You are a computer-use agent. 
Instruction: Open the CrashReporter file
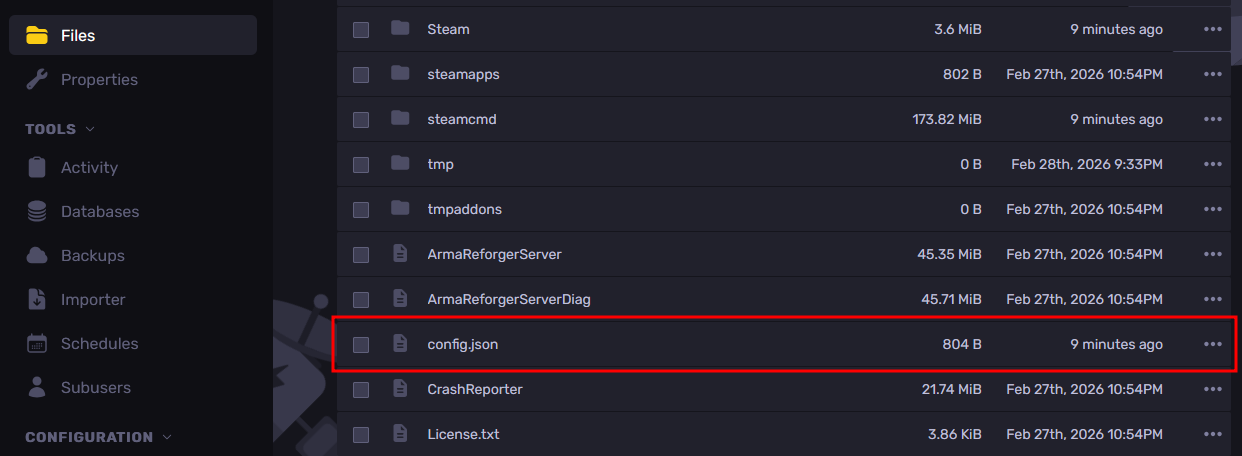(x=474, y=389)
